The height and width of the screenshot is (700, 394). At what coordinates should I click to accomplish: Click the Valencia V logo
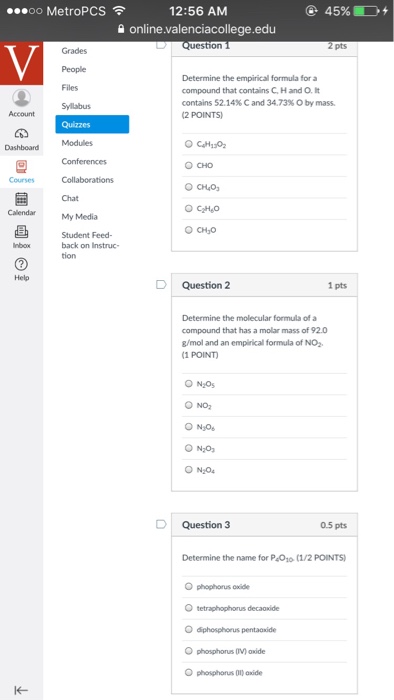[x=21, y=63]
